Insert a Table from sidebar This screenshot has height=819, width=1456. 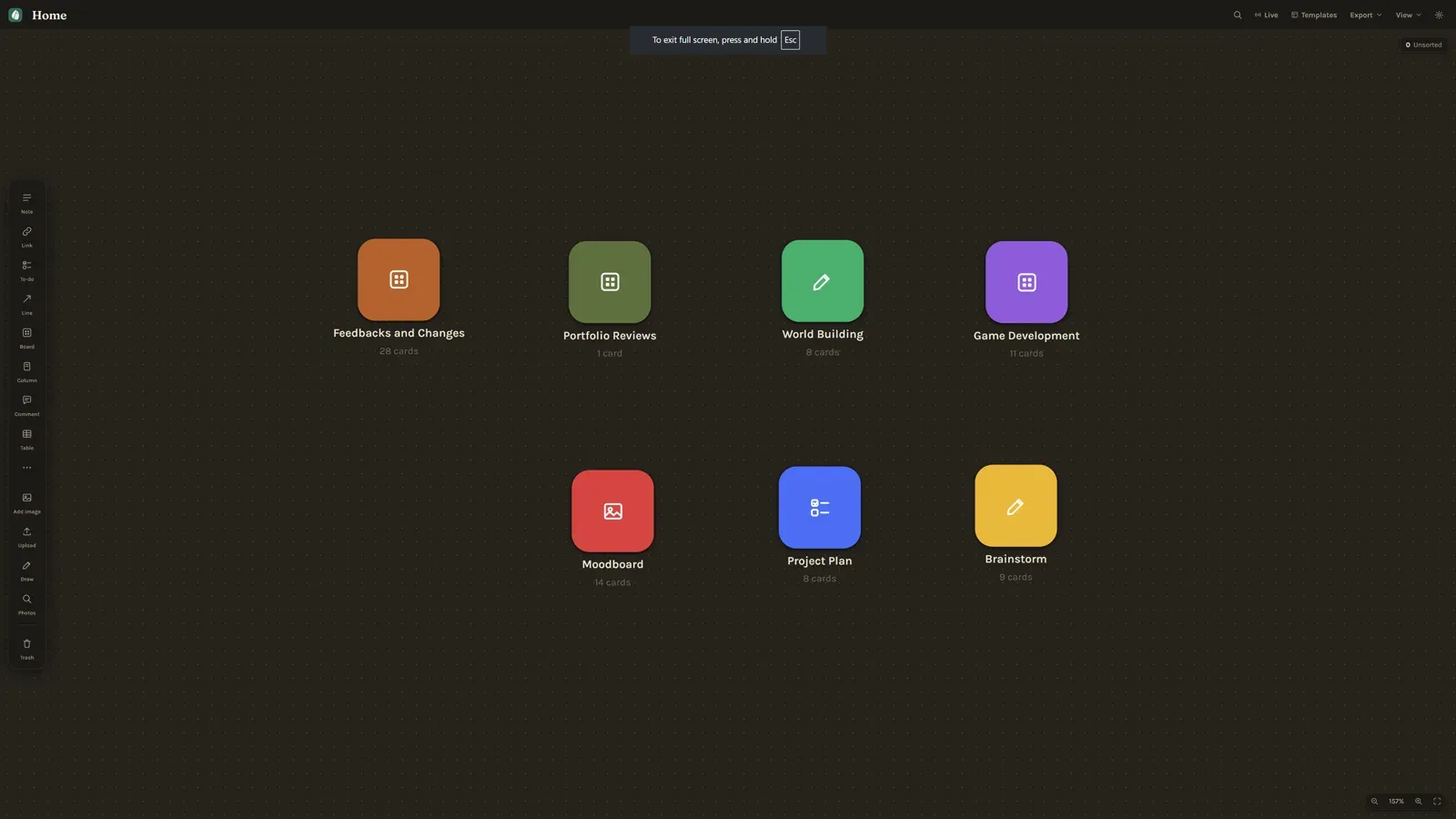click(x=26, y=439)
